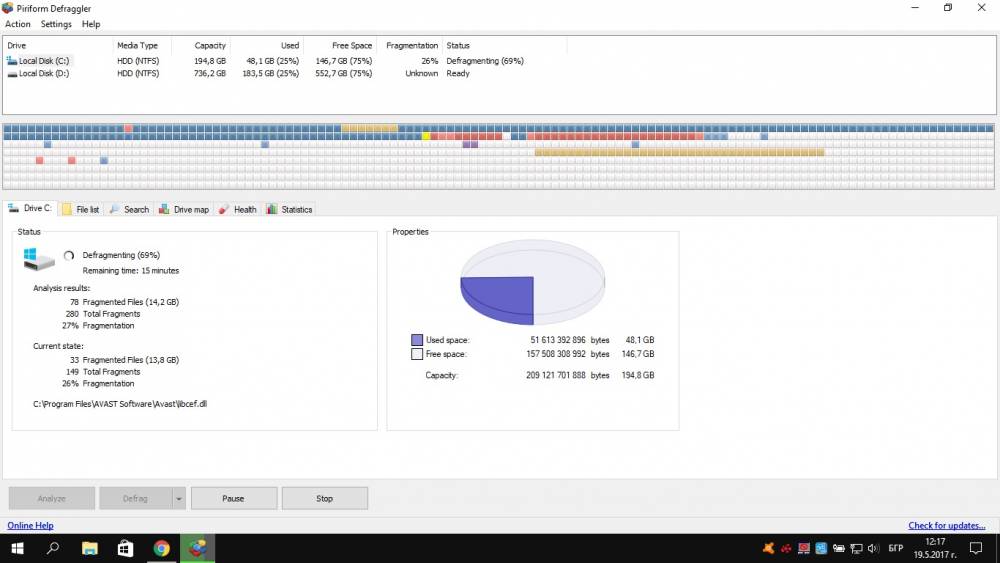Switch to the Drive map tab
Image resolution: width=1000 pixels, height=563 pixels.
(x=184, y=209)
